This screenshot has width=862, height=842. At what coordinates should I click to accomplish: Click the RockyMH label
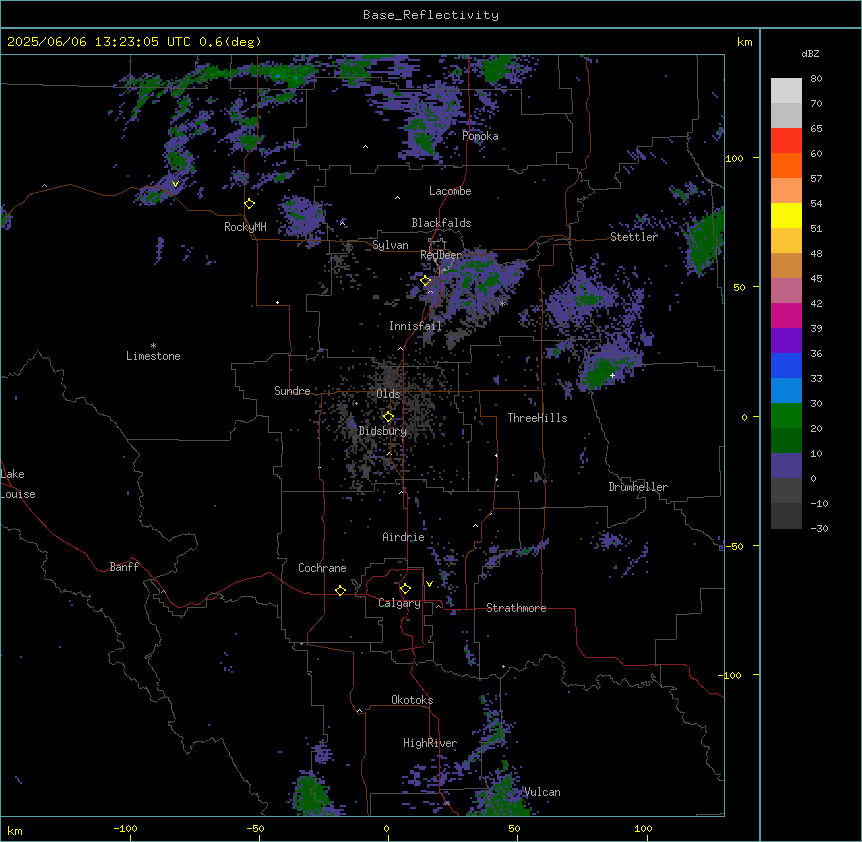pyautogui.click(x=245, y=227)
